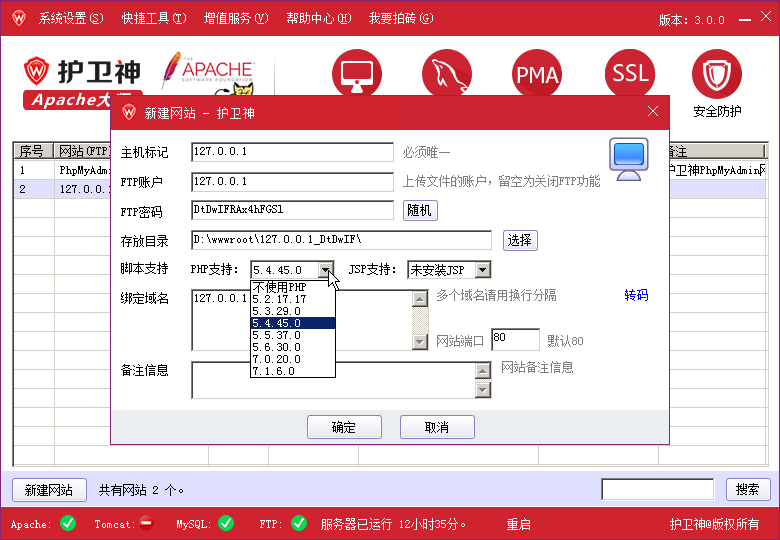
Task: Click 选择 to browse for directory
Action: tap(520, 240)
